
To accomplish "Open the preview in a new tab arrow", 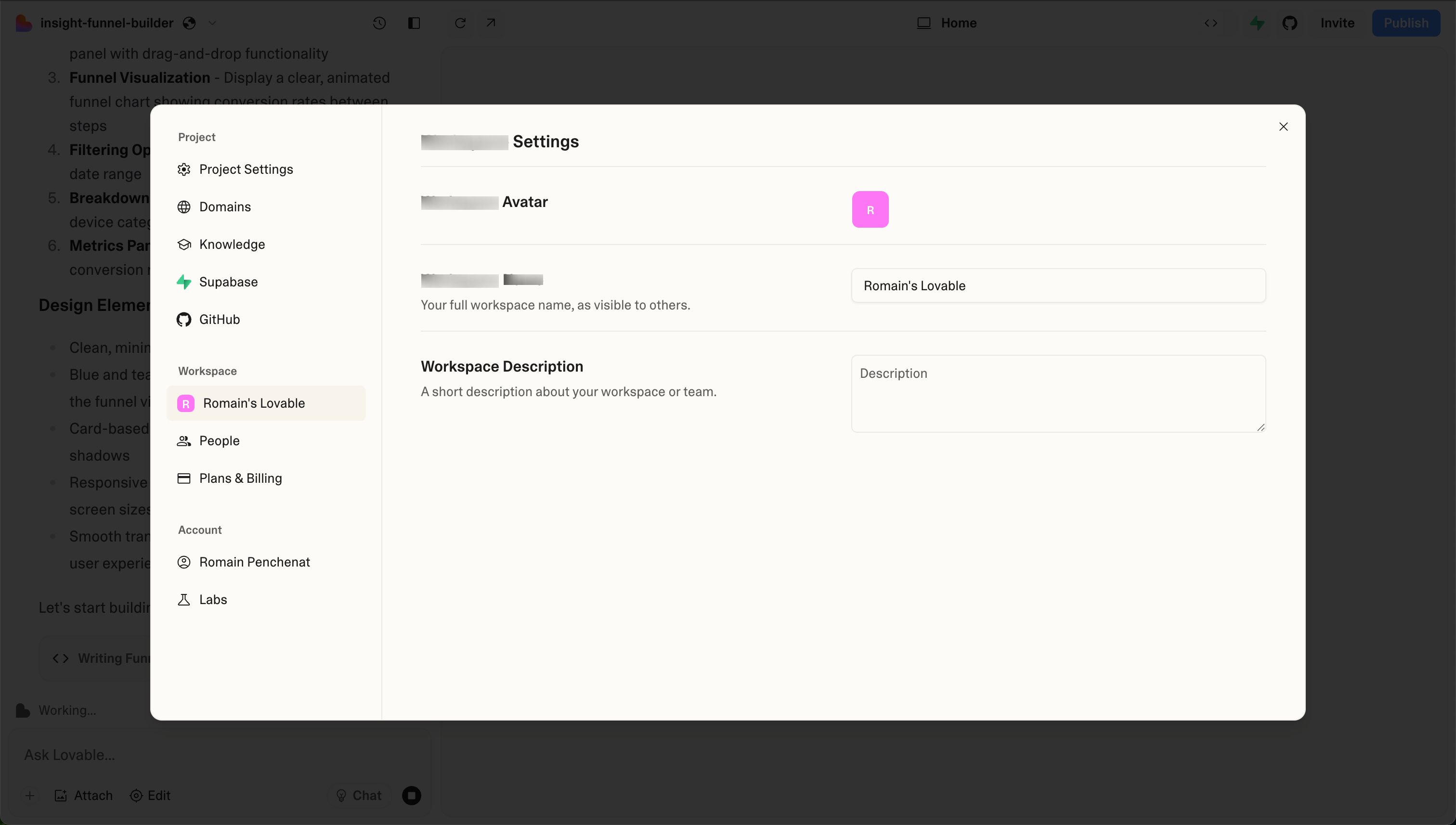I will point(491,23).
